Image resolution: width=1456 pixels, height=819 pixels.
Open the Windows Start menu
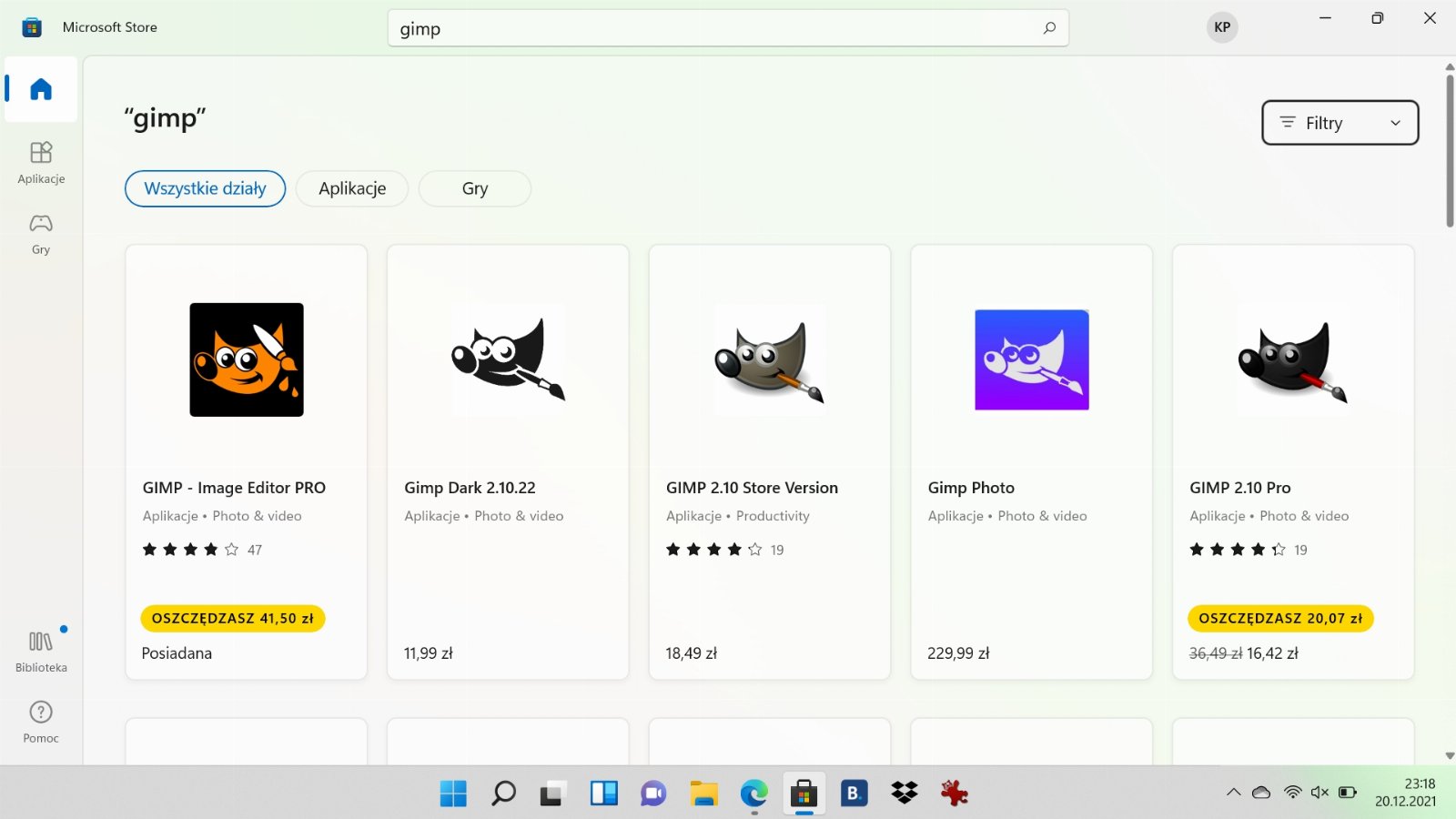click(453, 794)
